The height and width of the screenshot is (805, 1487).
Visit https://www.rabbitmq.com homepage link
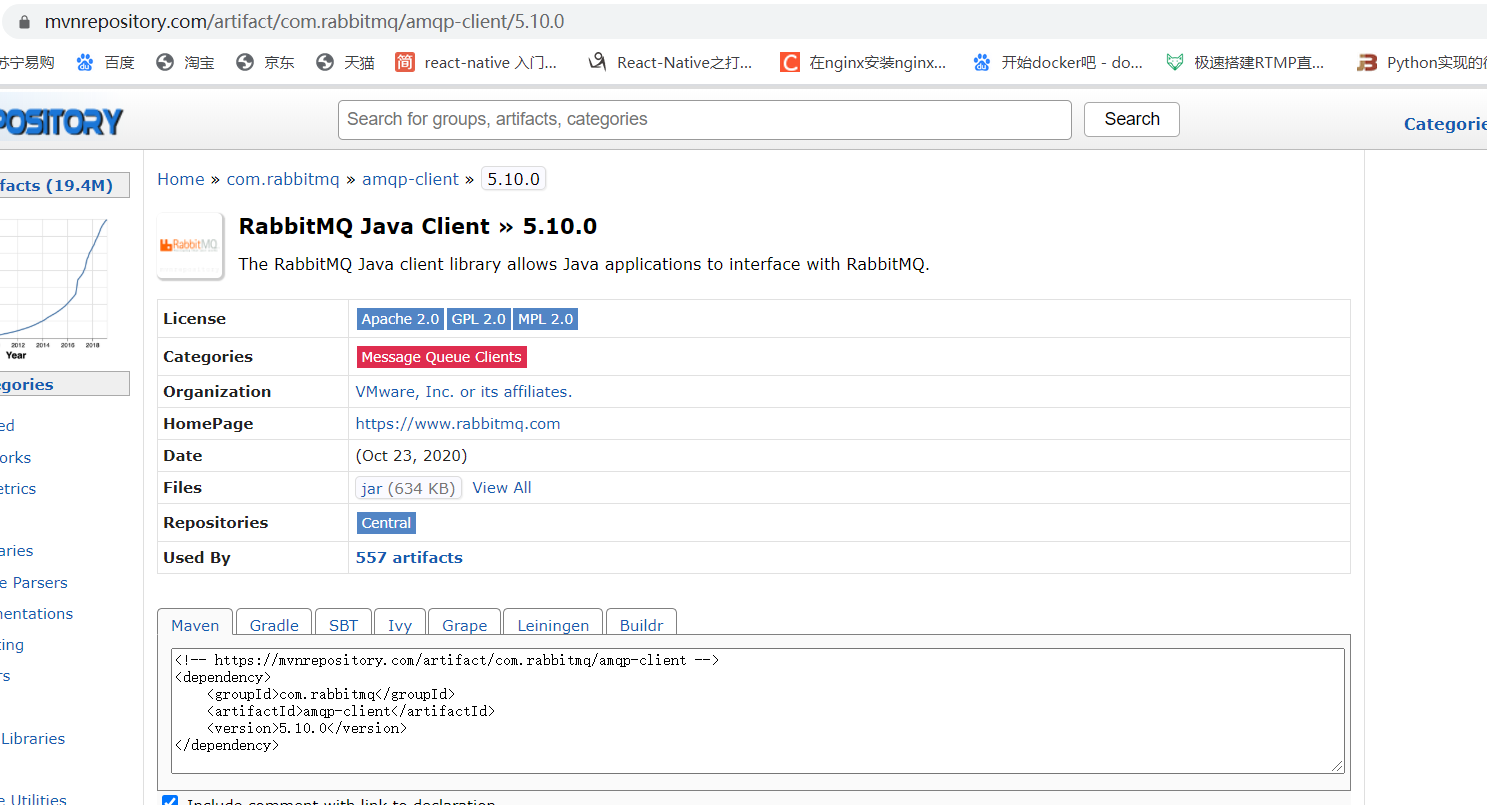click(x=458, y=424)
